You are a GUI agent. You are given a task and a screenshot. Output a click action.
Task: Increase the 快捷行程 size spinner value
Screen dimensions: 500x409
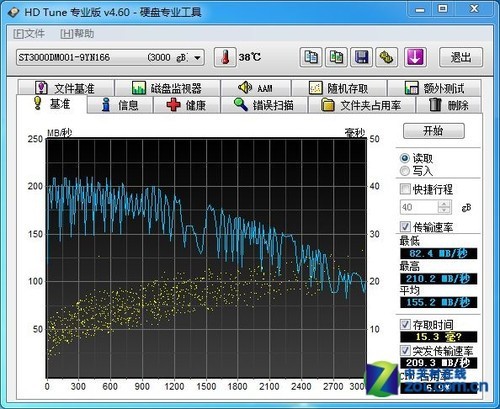point(444,204)
